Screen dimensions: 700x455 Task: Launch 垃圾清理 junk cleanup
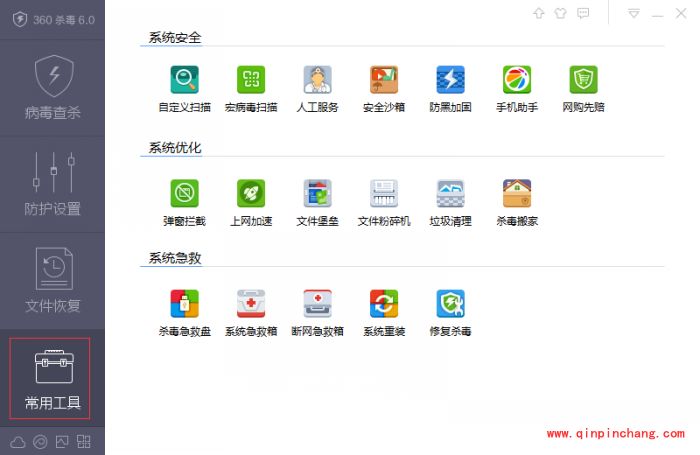pyautogui.click(x=450, y=202)
